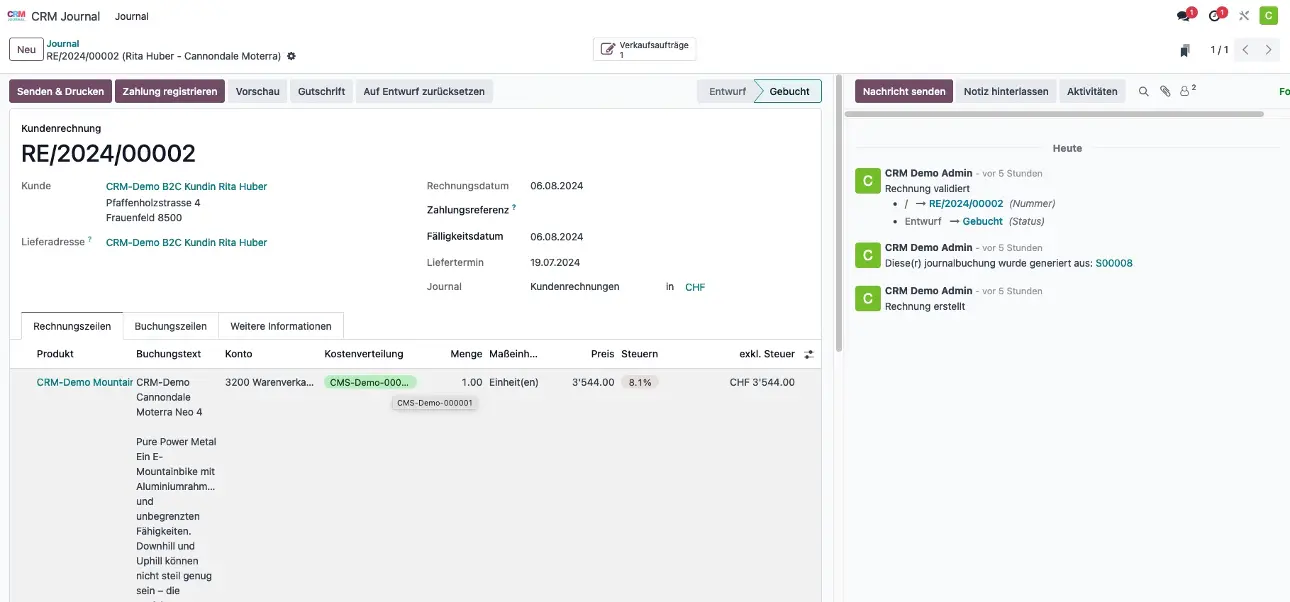The width and height of the screenshot is (1290, 602).
Task: Open the green user avatar menu
Action: (x=1268, y=16)
